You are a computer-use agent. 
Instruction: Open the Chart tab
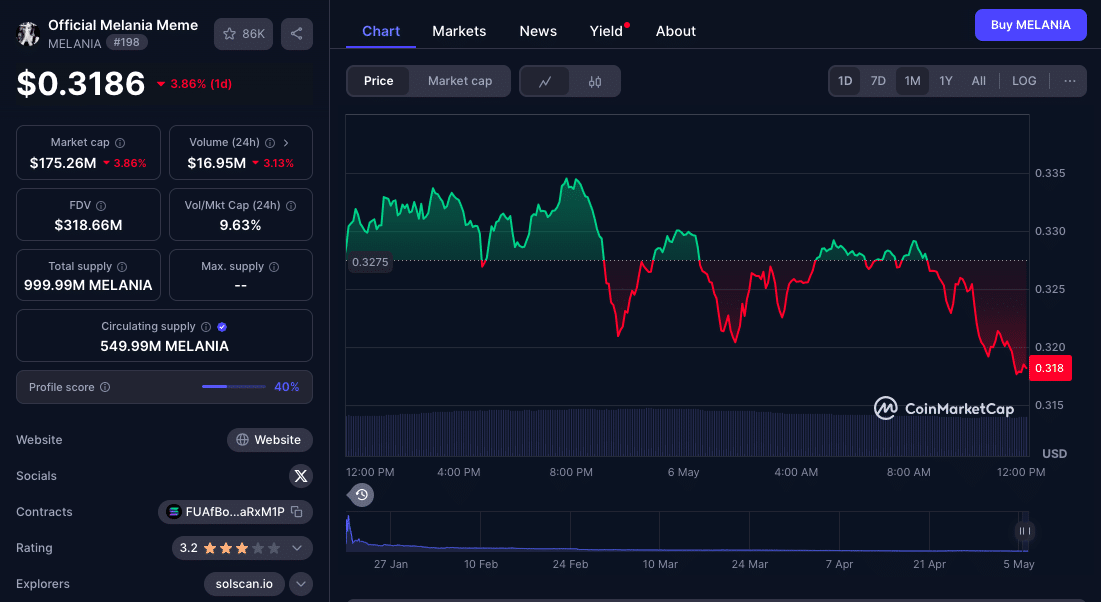381,31
